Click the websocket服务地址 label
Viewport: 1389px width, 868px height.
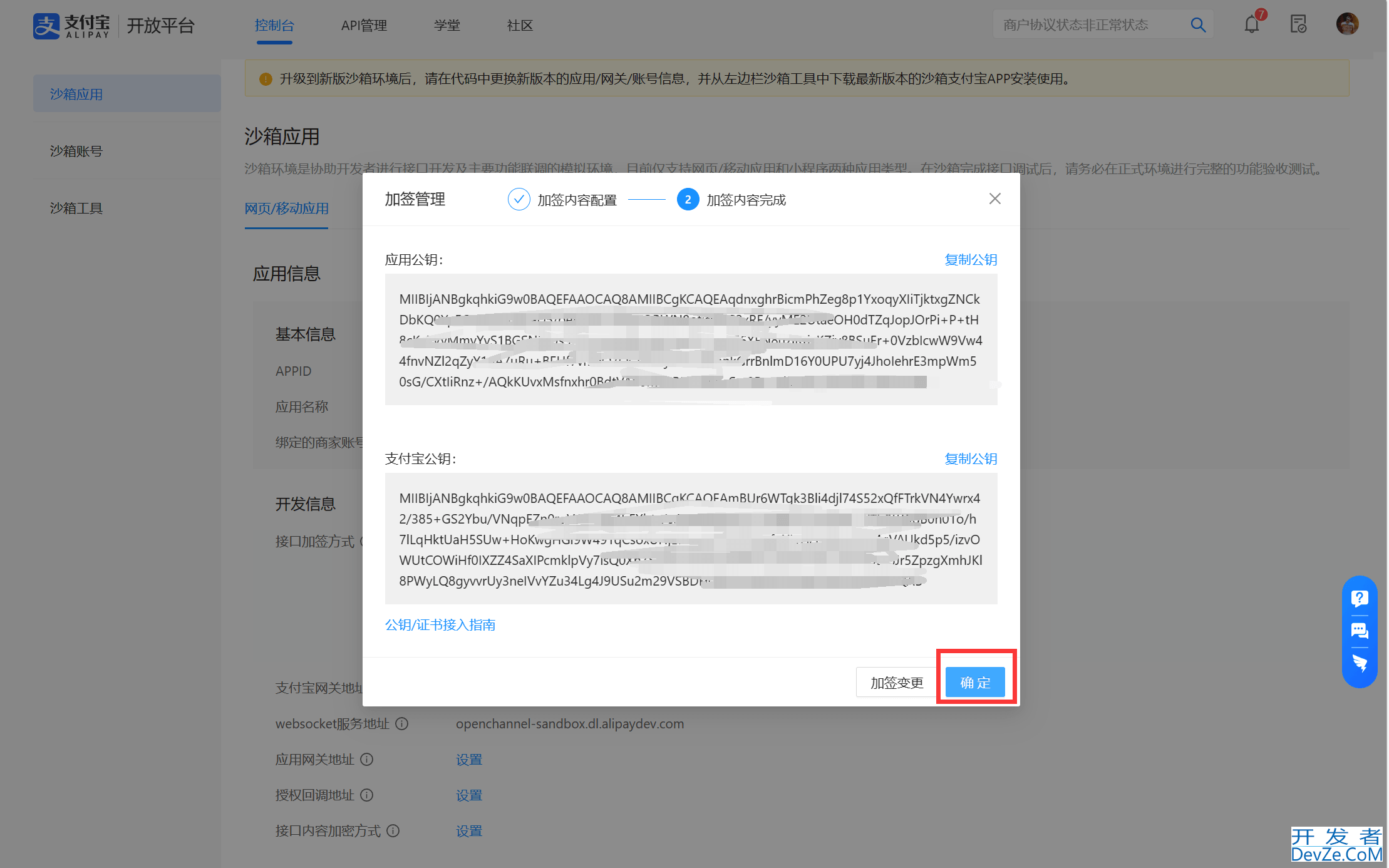tap(333, 724)
